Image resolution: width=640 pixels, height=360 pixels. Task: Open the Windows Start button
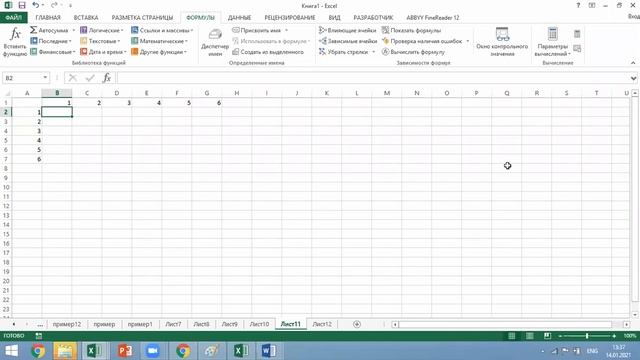point(11,351)
